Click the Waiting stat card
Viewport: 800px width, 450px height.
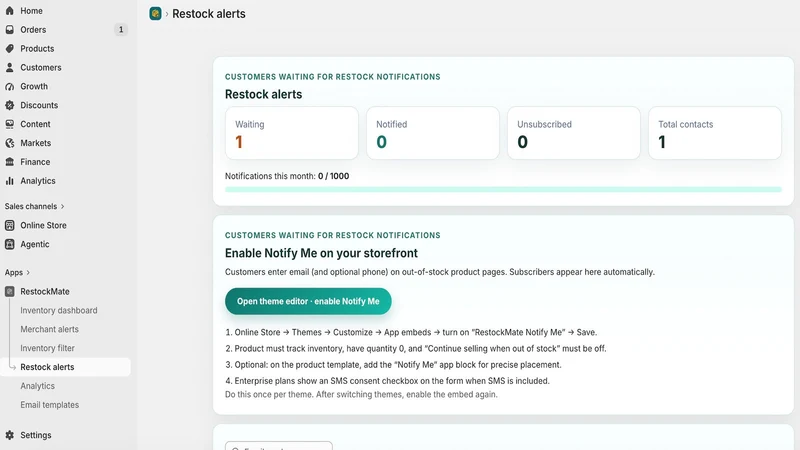tap(292, 133)
